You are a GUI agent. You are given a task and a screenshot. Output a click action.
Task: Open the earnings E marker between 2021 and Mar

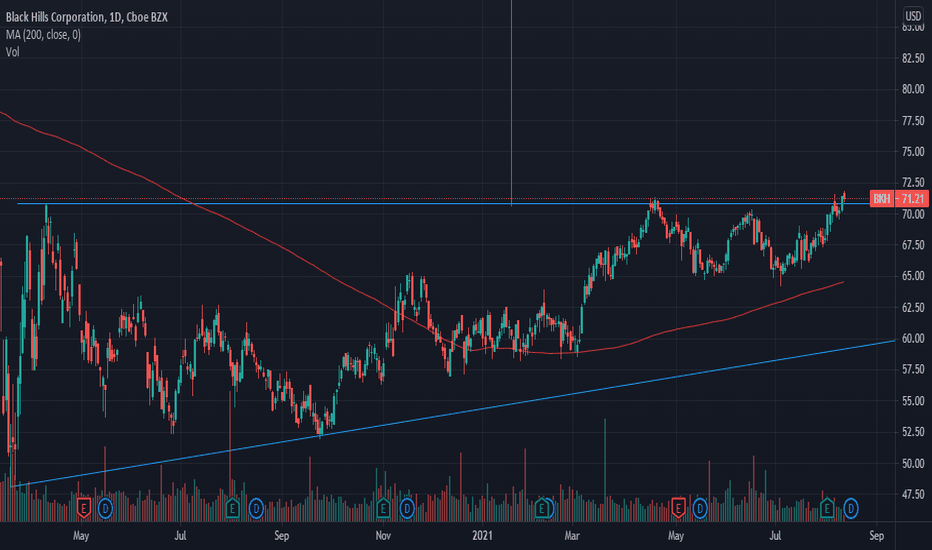[x=541, y=508]
